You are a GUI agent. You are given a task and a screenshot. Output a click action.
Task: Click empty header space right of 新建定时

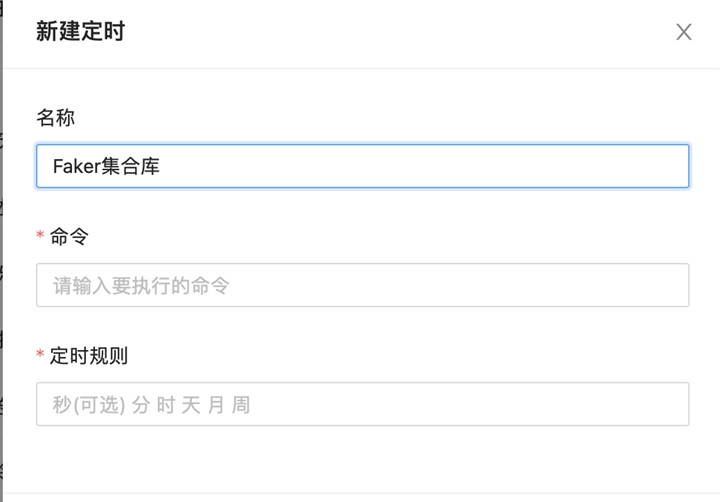coord(400,32)
